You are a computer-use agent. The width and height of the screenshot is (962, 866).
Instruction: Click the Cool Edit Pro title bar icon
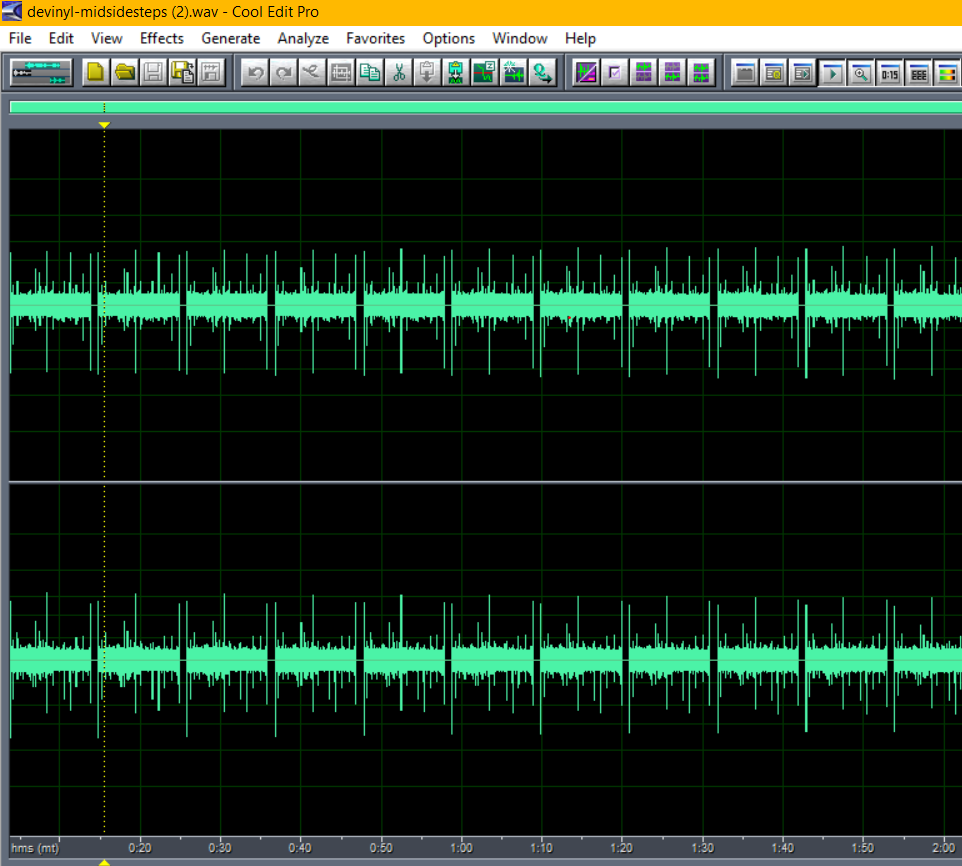pyautogui.click(x=12, y=12)
